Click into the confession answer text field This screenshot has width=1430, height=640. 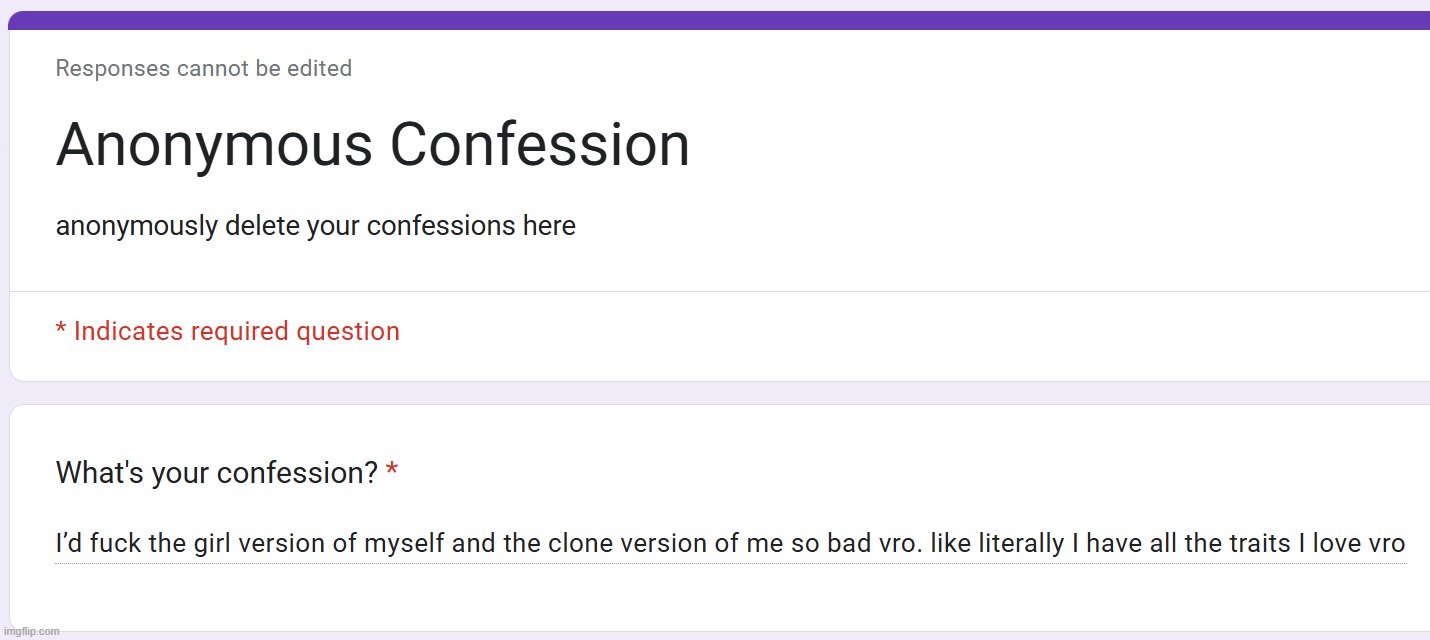[x=730, y=544]
